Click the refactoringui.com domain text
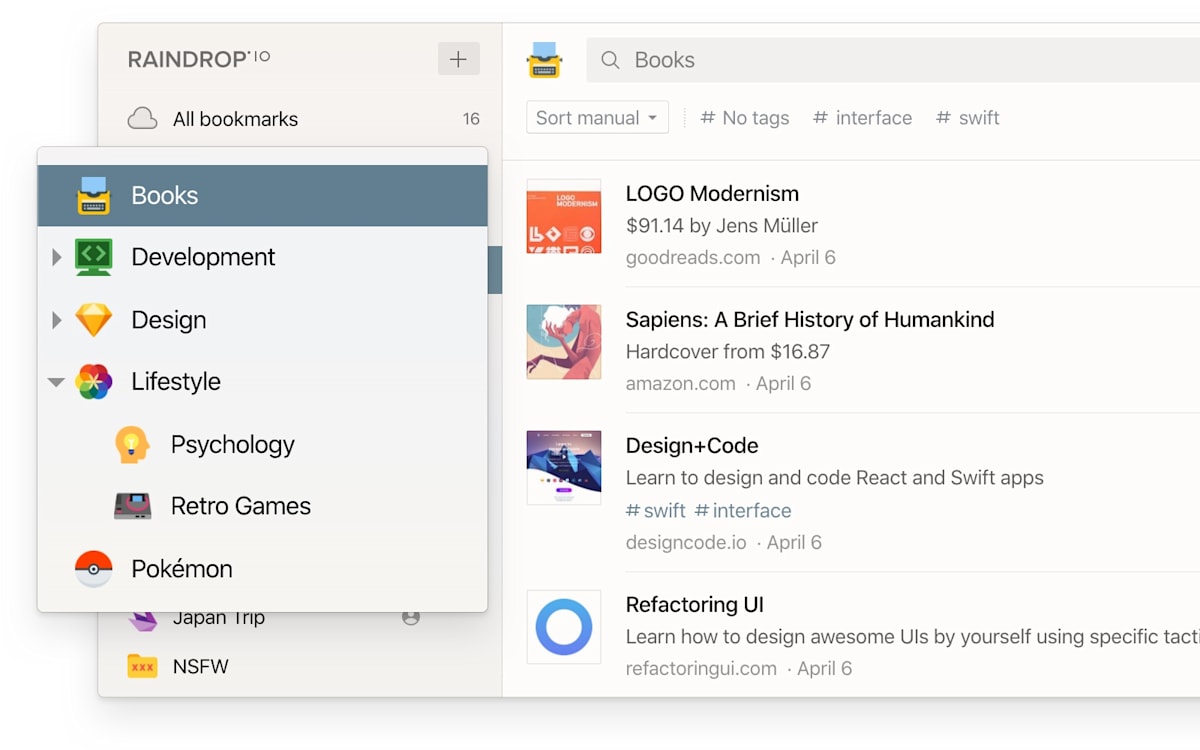The height and width of the screenshot is (750, 1200). click(x=701, y=669)
